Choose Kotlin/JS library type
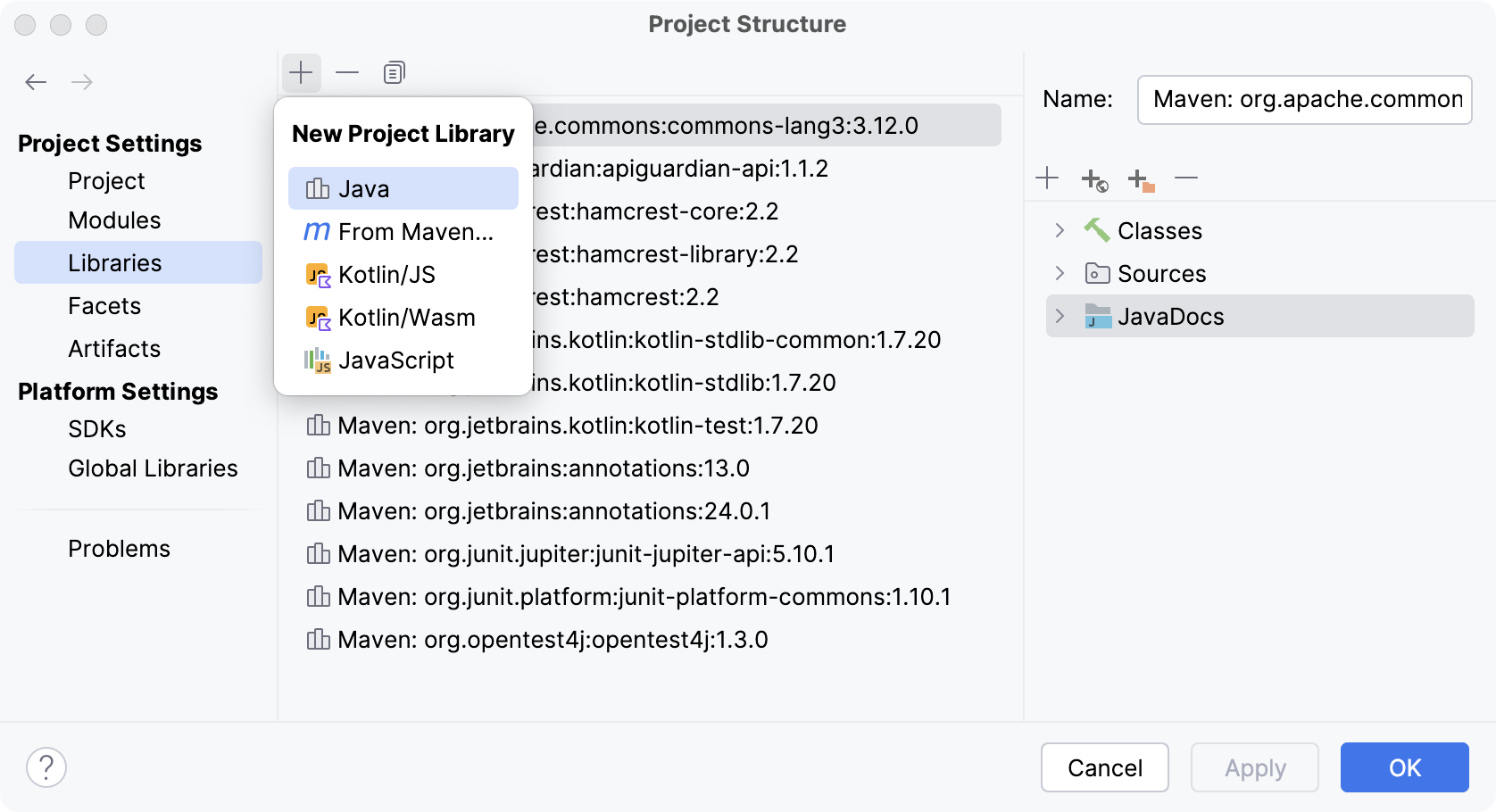This screenshot has width=1496, height=812. [x=386, y=274]
